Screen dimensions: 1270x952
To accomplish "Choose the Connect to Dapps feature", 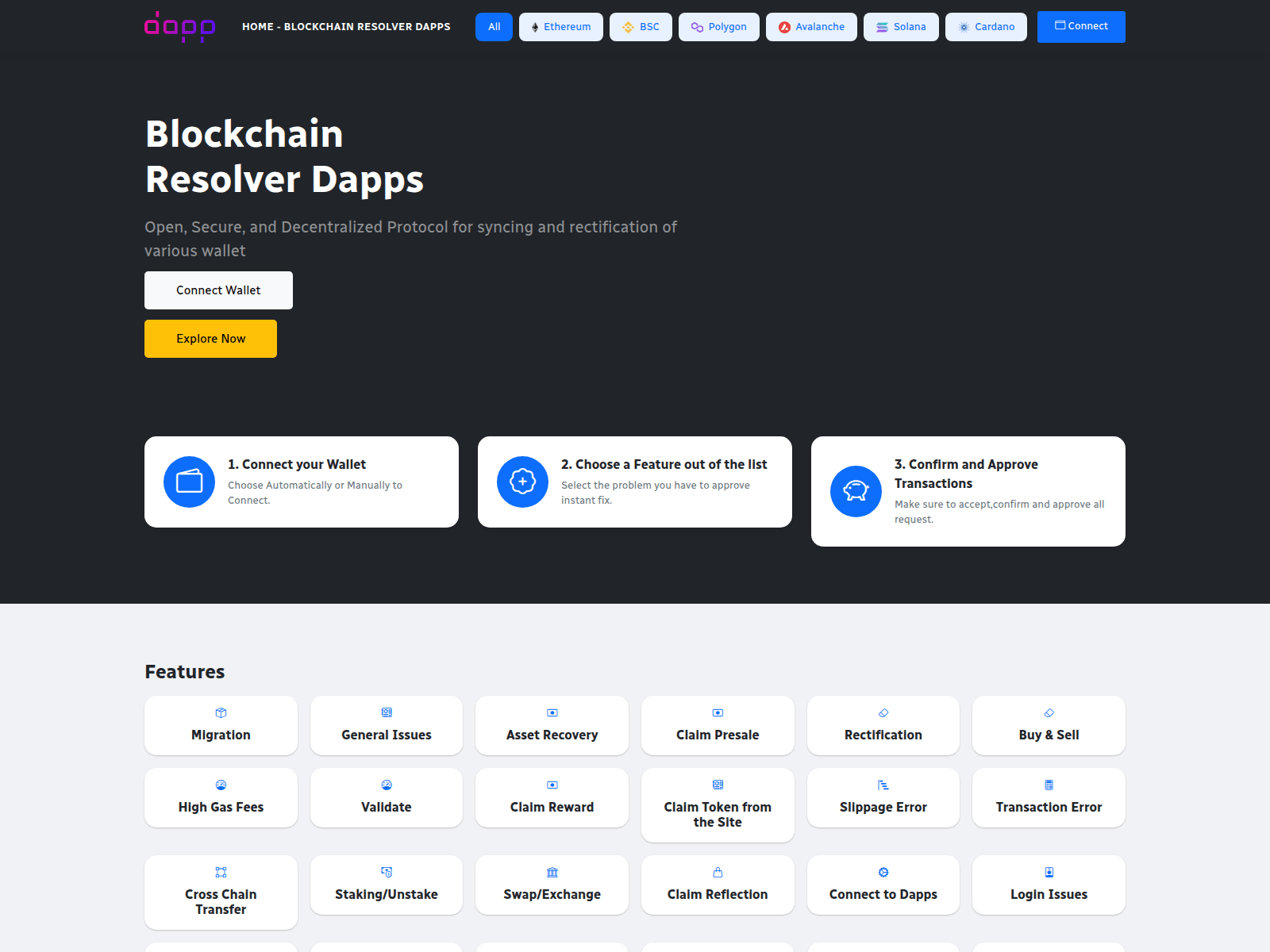I will point(883,885).
